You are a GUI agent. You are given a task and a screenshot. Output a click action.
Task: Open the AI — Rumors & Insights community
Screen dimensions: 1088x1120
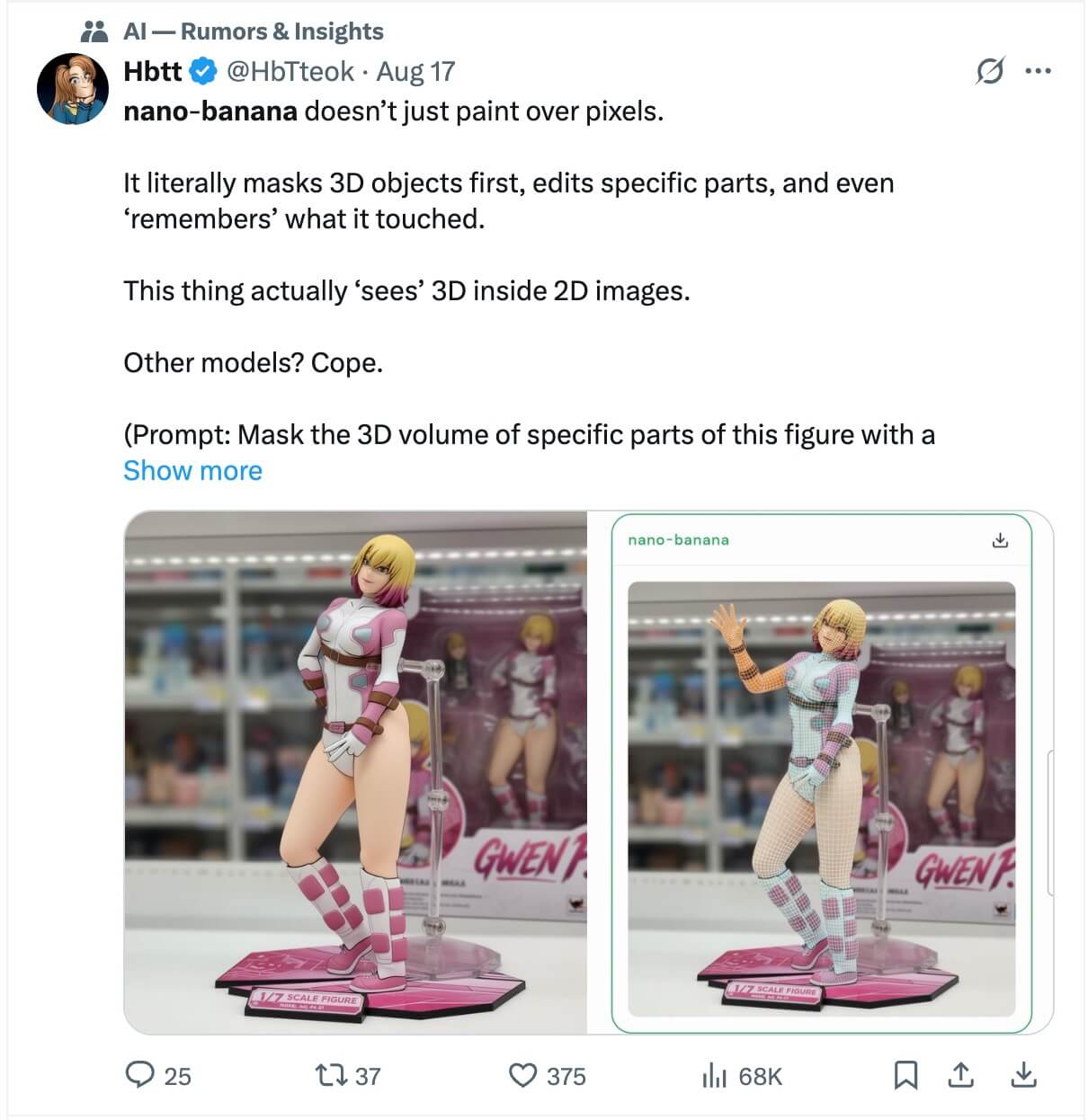pos(253,31)
